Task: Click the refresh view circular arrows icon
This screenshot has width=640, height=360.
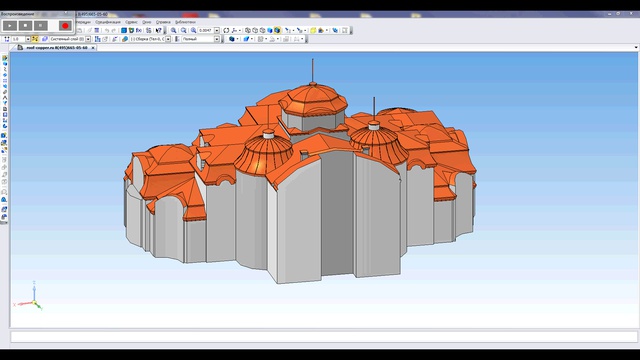Action: click(x=226, y=30)
